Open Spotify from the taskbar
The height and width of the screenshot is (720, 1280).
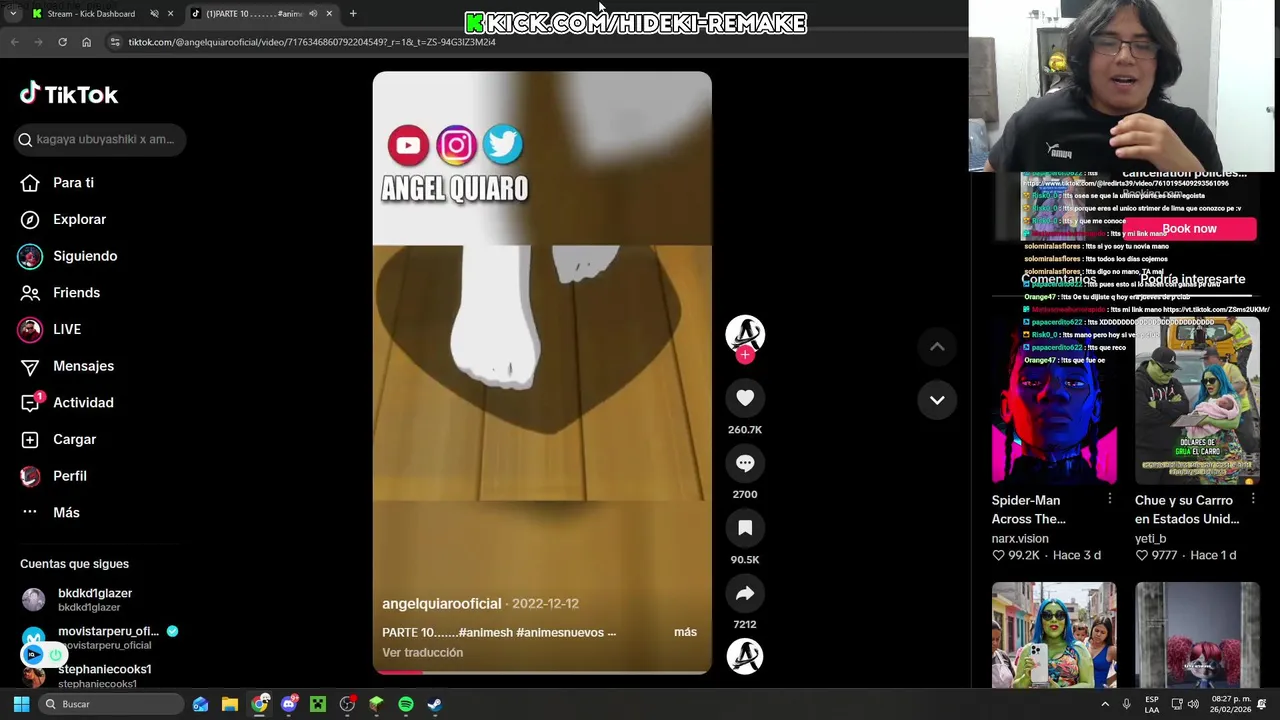(x=405, y=704)
